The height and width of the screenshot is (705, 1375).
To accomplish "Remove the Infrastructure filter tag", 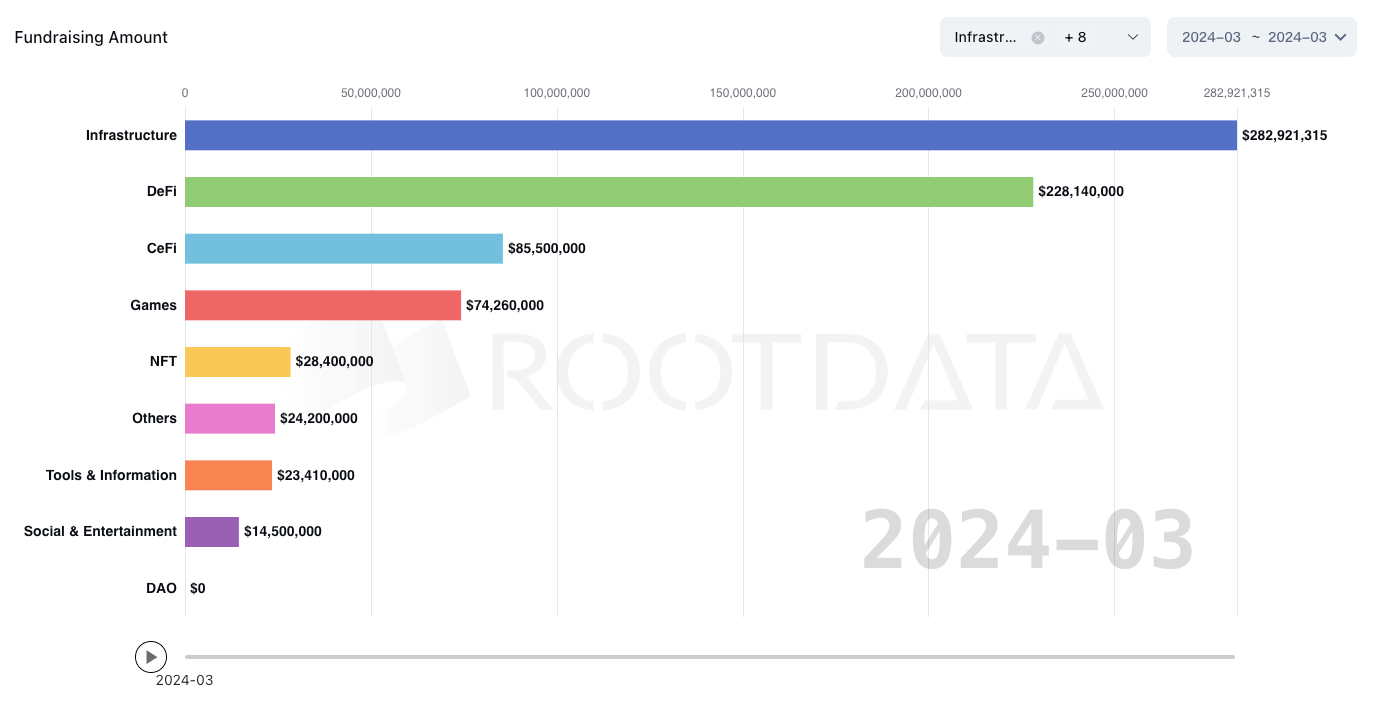I will 1038,37.
